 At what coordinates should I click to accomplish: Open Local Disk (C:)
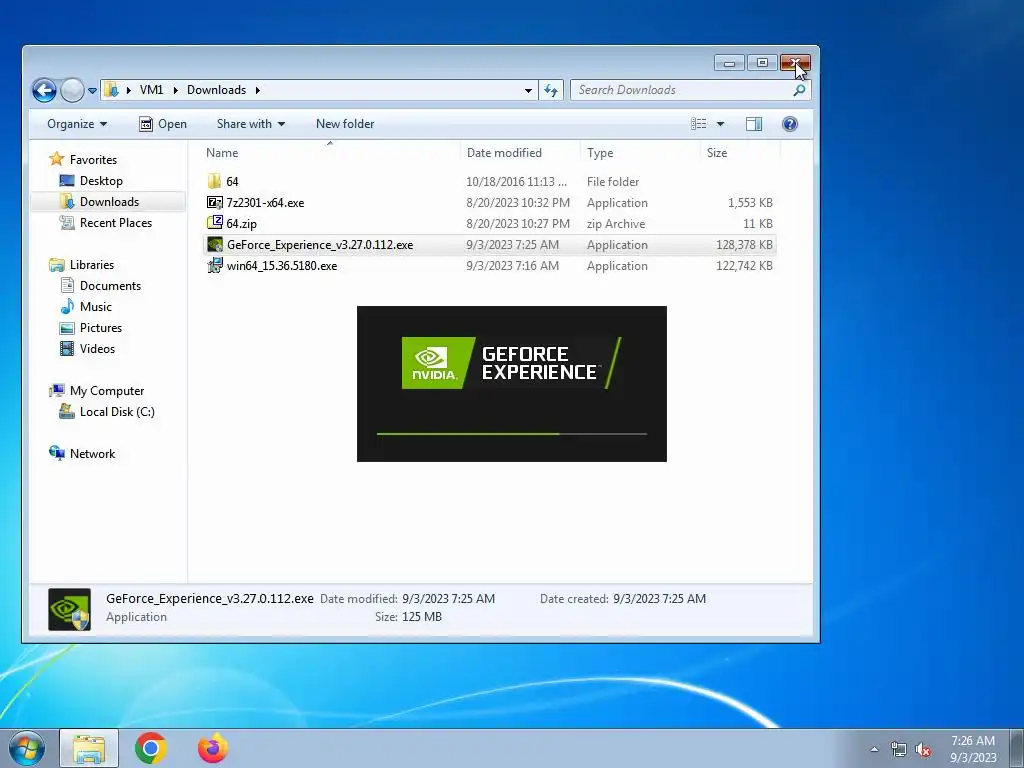point(117,411)
